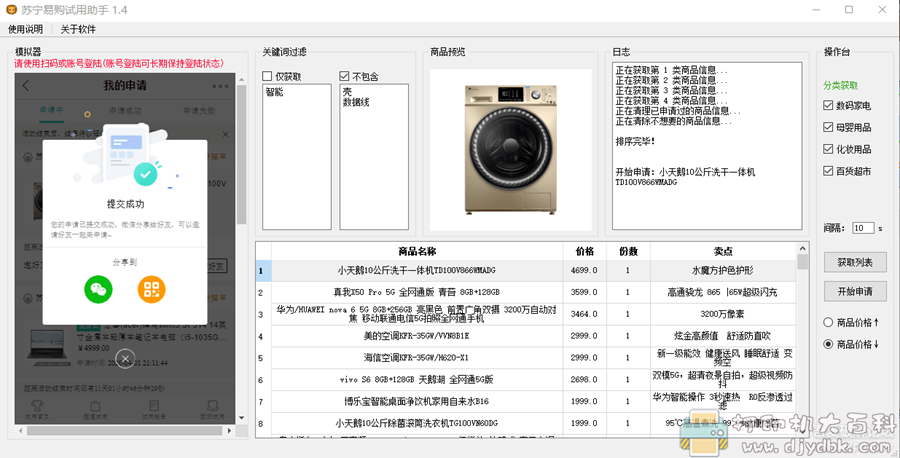Open the 关于软件 menu
Image resolution: width=900 pixels, height=458 pixels.
(78, 29)
